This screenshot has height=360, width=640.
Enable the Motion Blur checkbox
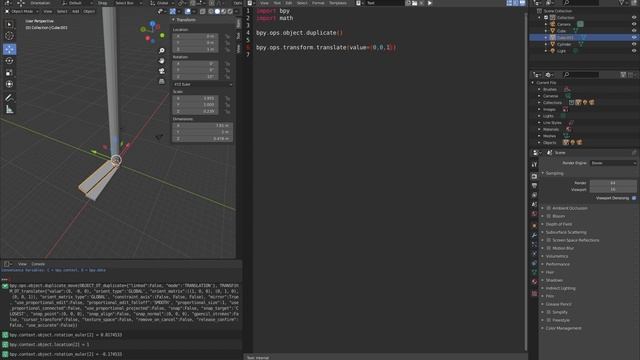pyautogui.click(x=549, y=248)
